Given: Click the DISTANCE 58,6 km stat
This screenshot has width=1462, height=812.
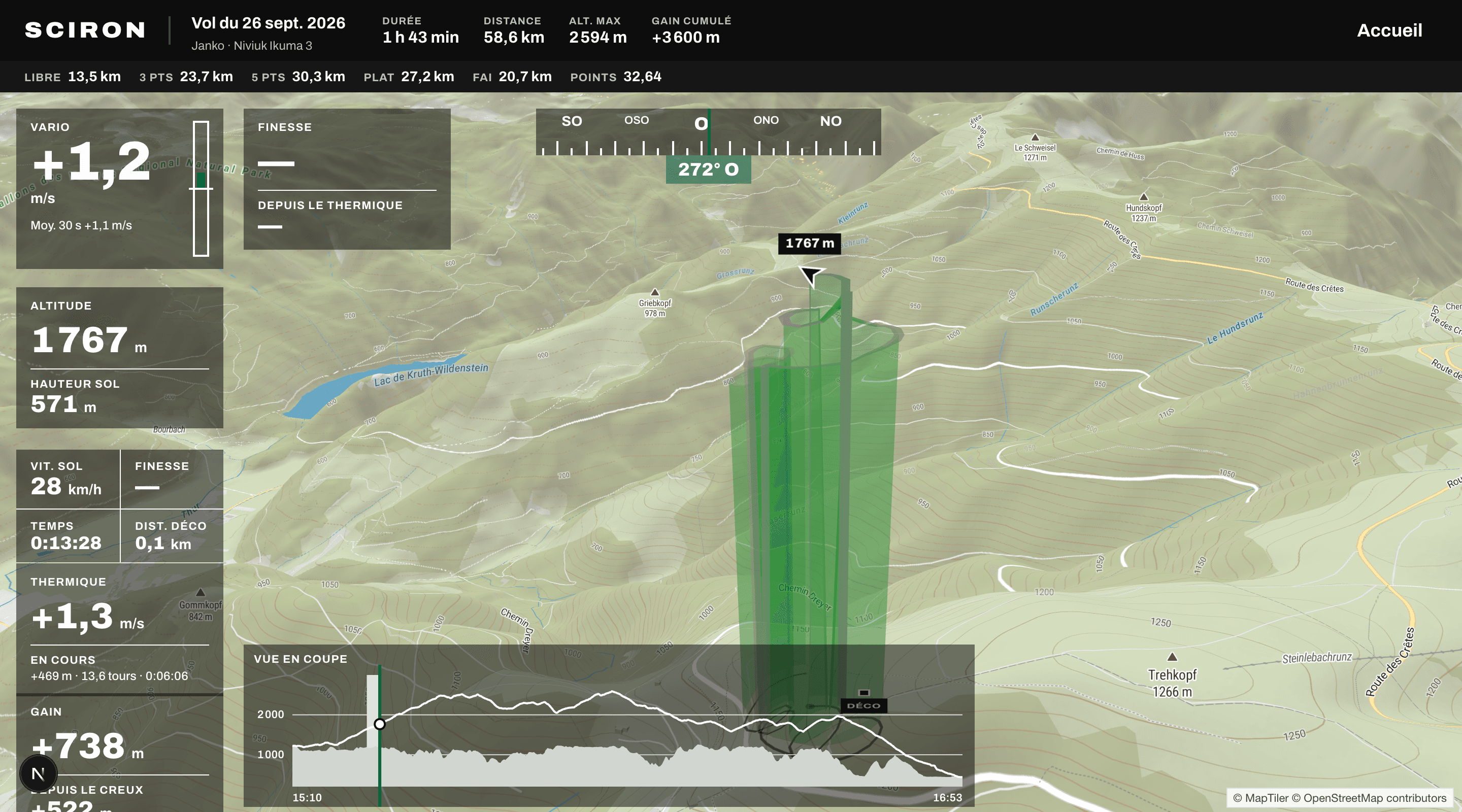Looking at the screenshot, I should pyautogui.click(x=514, y=30).
